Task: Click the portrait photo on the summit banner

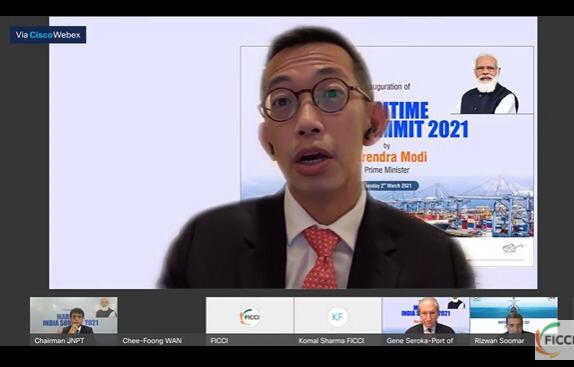Action: (x=489, y=84)
